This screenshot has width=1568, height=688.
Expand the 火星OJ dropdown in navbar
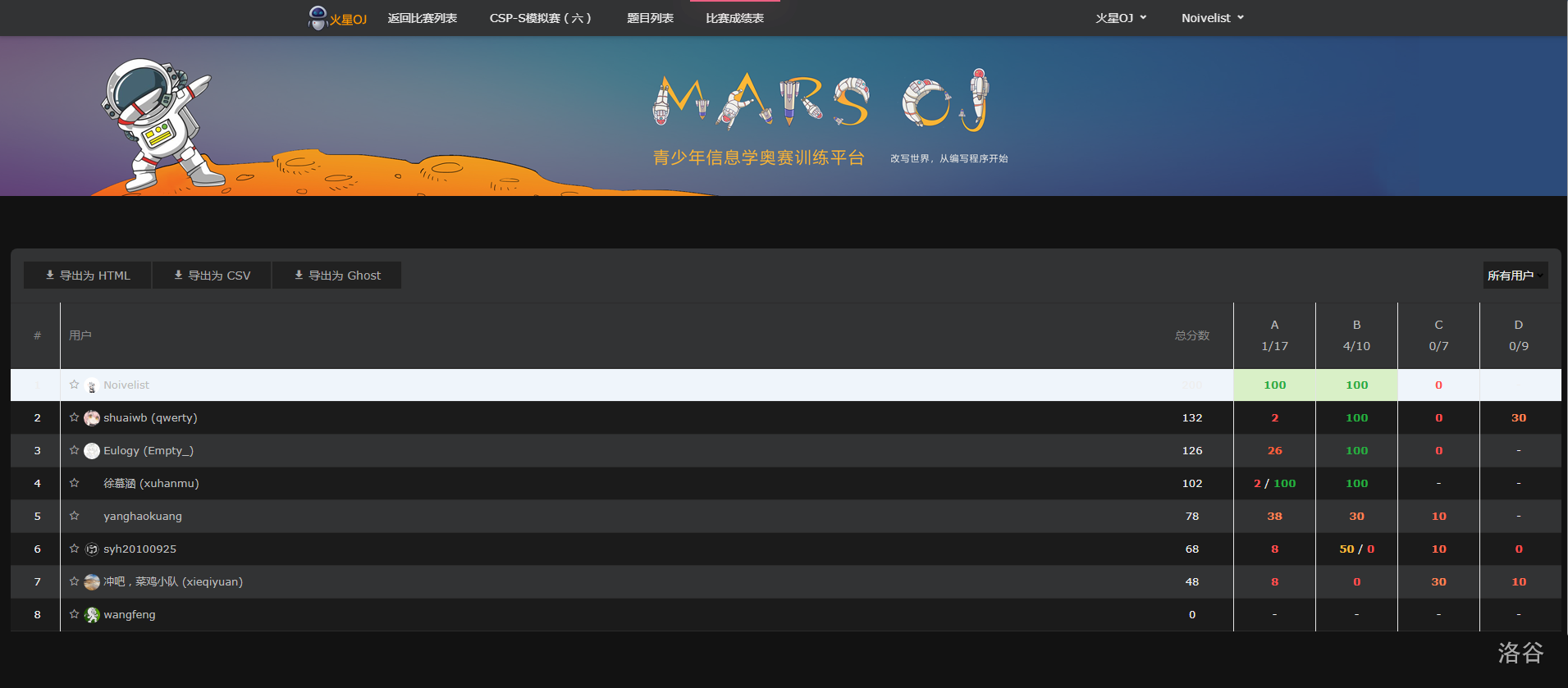pyautogui.click(x=1121, y=18)
